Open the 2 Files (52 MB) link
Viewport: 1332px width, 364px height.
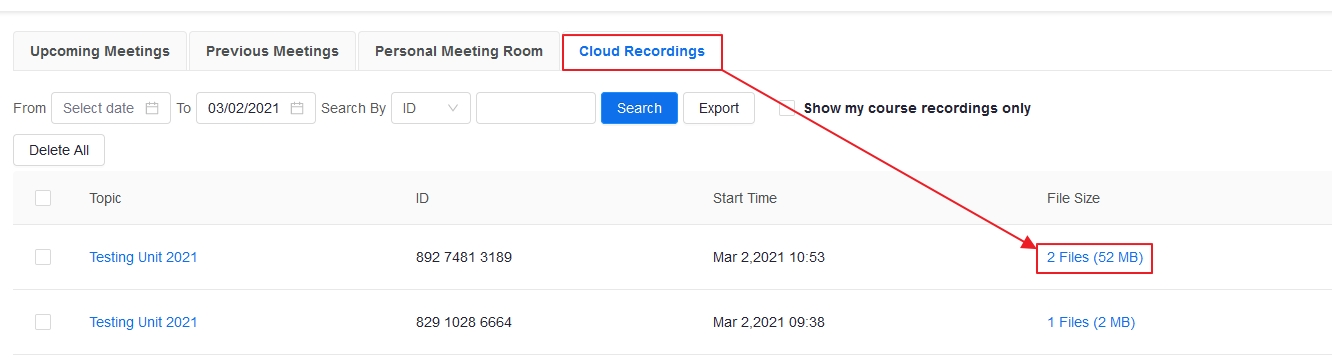point(1094,257)
